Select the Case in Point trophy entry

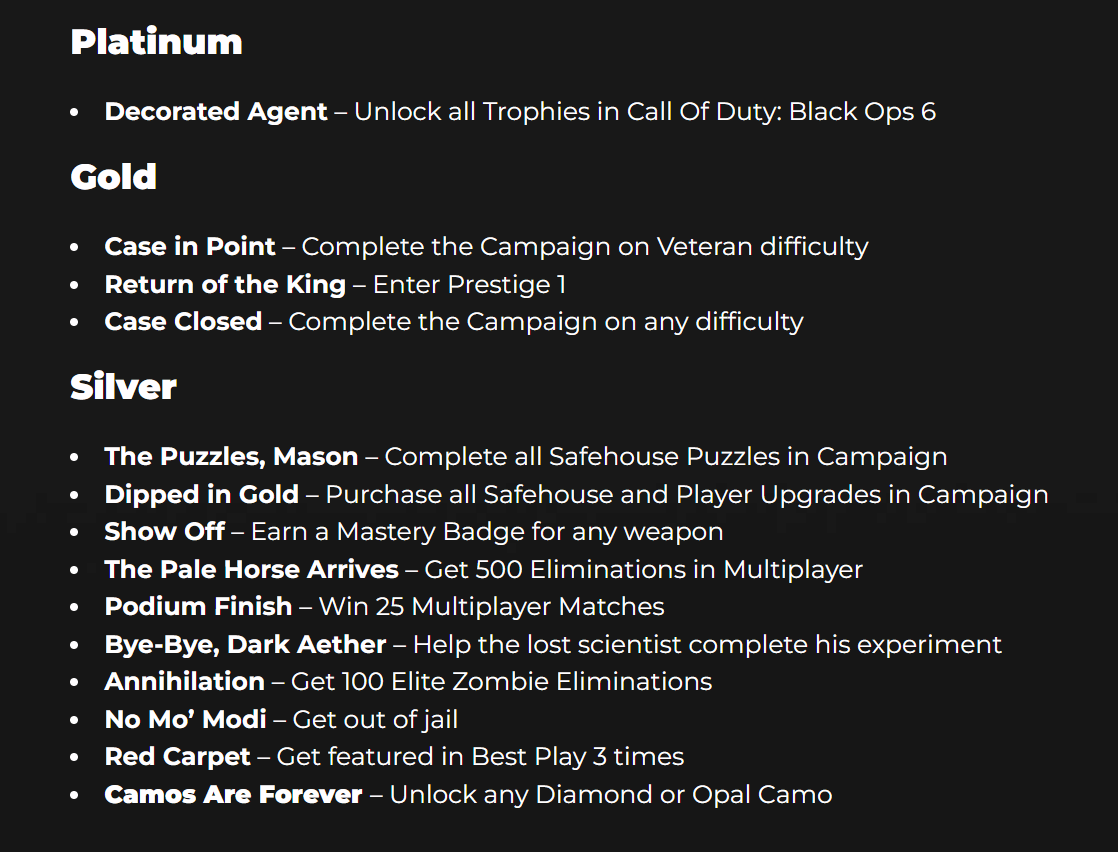190,246
